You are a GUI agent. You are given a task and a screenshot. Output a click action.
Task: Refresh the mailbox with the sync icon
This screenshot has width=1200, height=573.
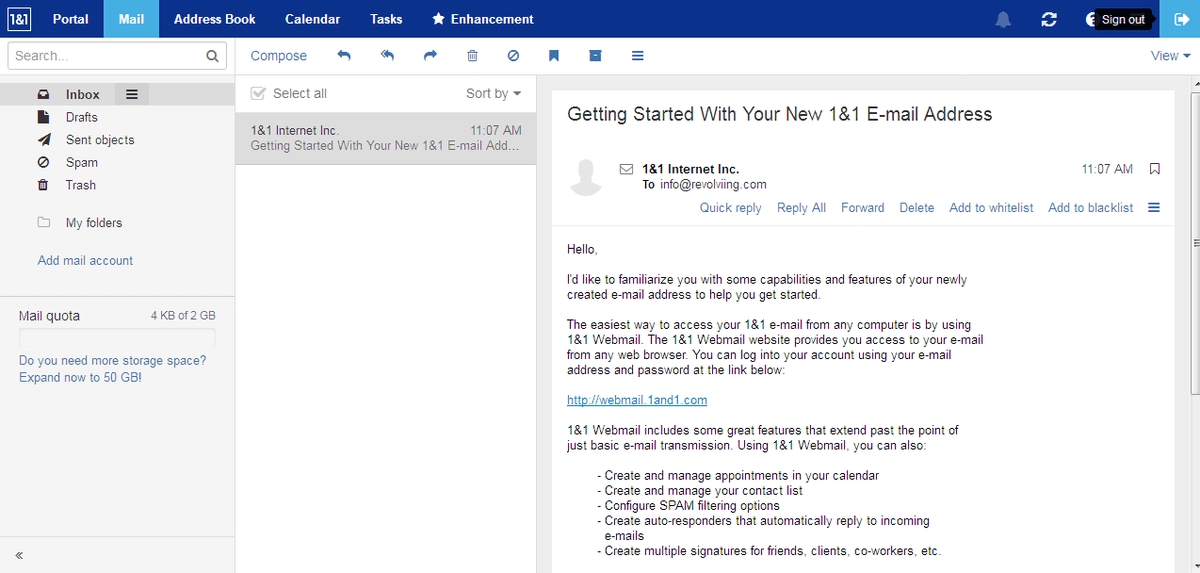pos(1049,19)
